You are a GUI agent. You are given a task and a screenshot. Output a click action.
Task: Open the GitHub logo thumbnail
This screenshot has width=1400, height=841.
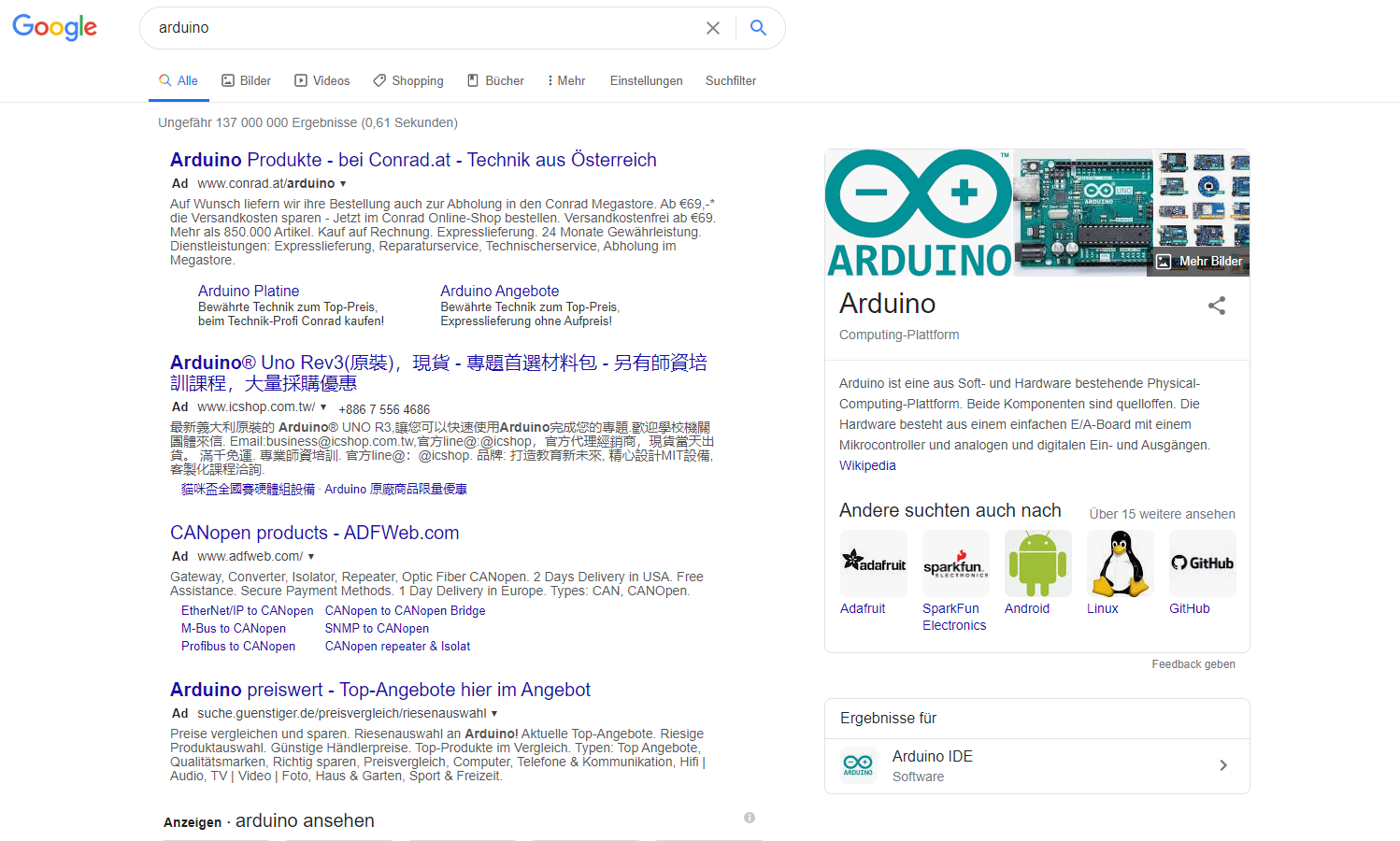click(x=1203, y=563)
